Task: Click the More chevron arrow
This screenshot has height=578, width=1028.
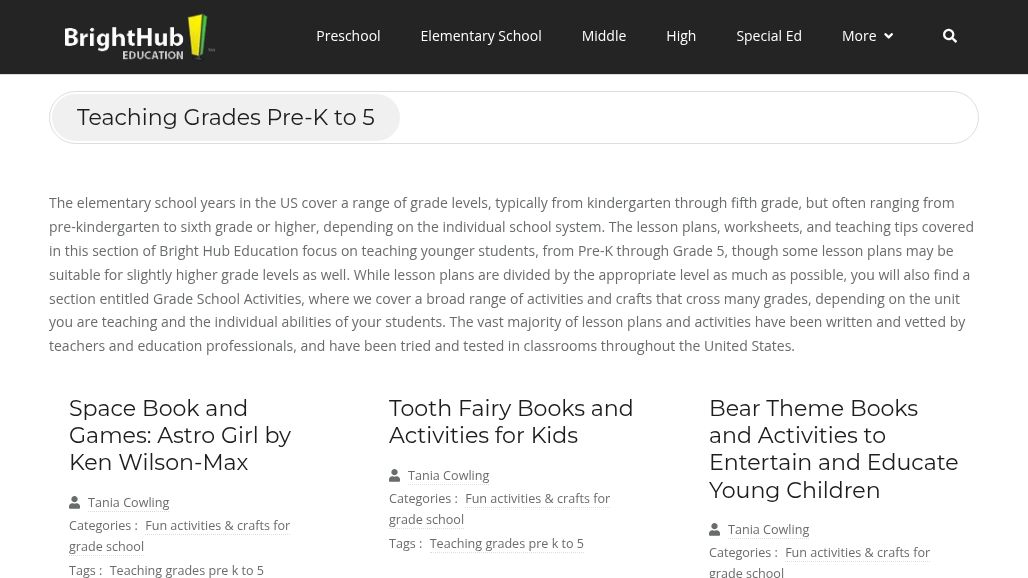Action: point(888,36)
